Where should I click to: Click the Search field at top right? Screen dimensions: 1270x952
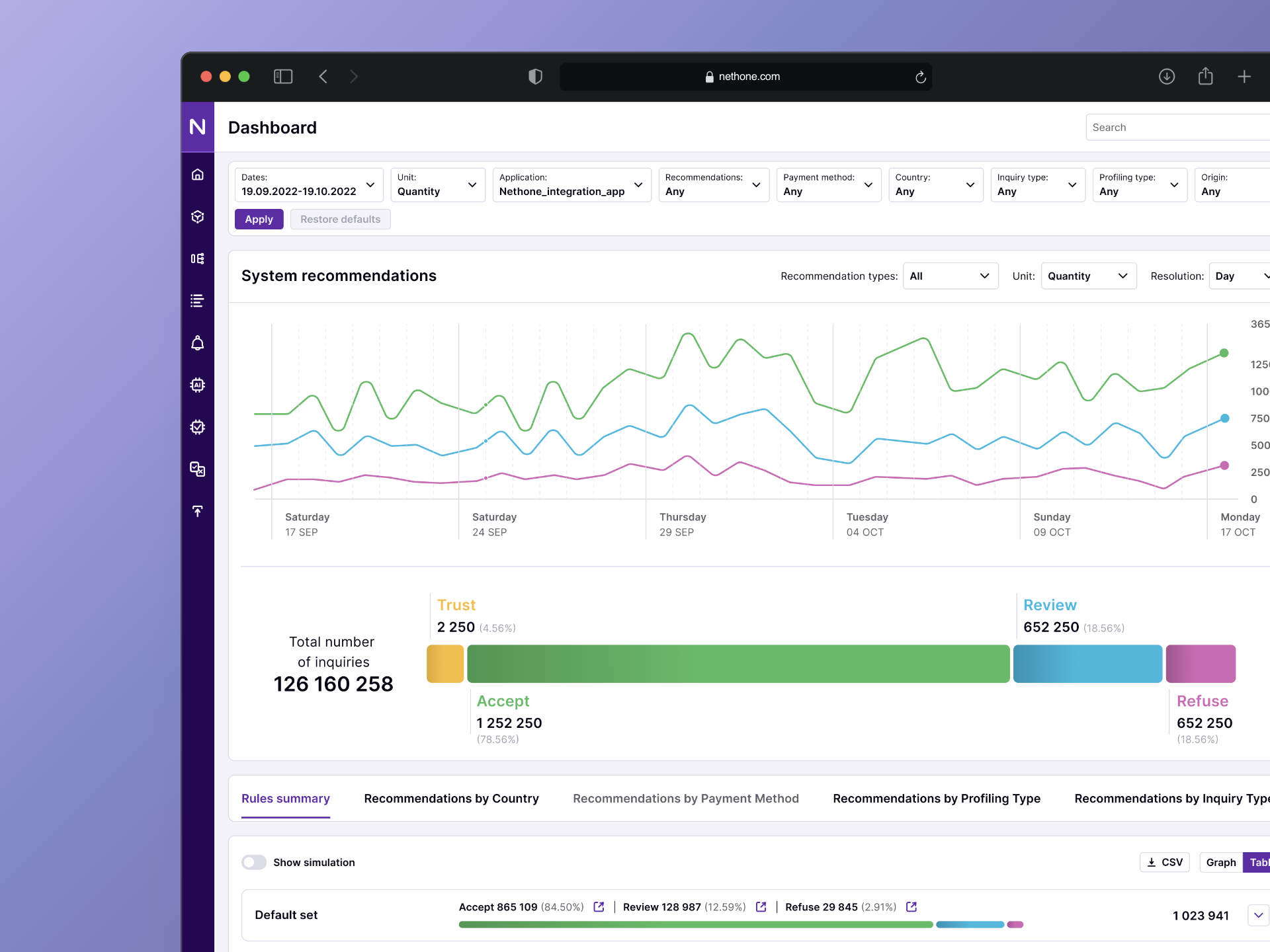click(1177, 127)
